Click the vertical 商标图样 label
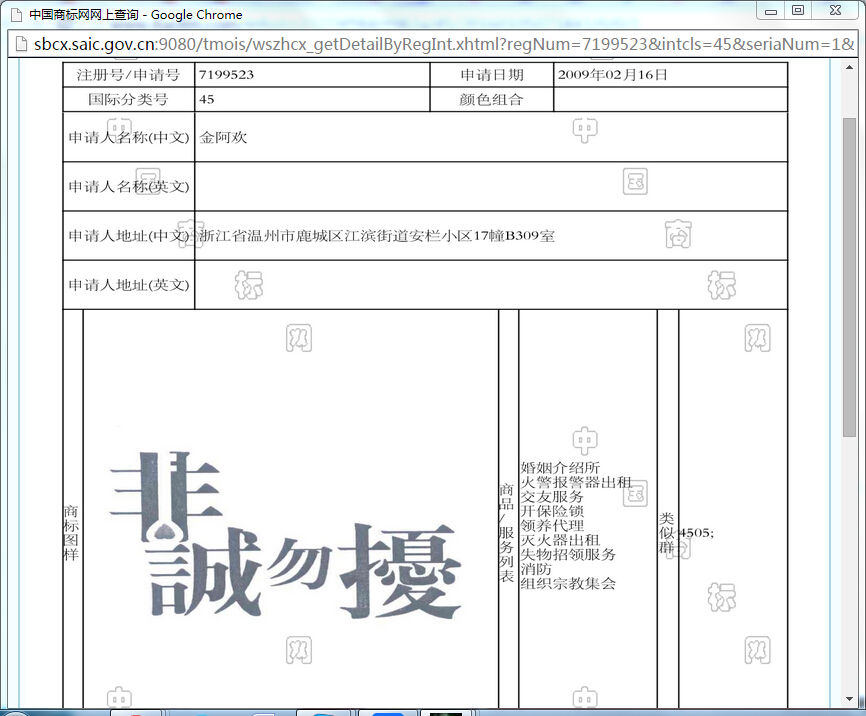The width and height of the screenshot is (866, 716). point(71,533)
